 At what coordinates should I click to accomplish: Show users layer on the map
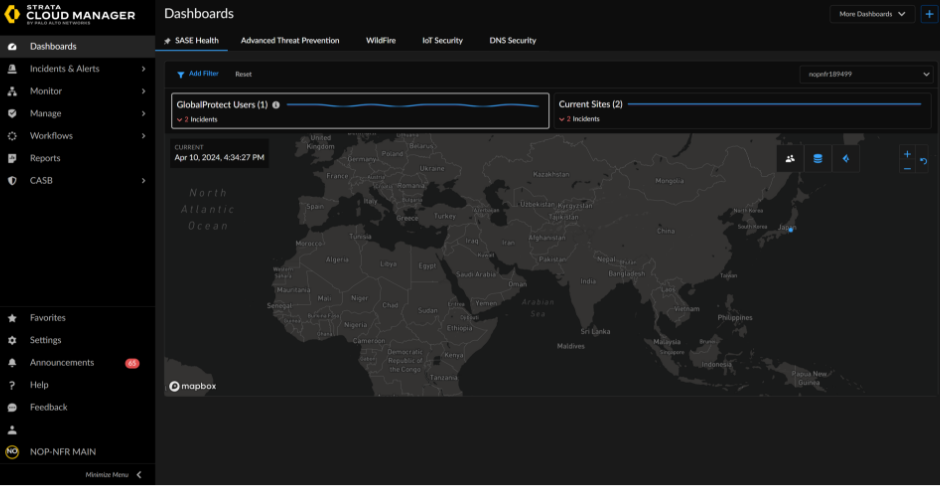point(790,159)
